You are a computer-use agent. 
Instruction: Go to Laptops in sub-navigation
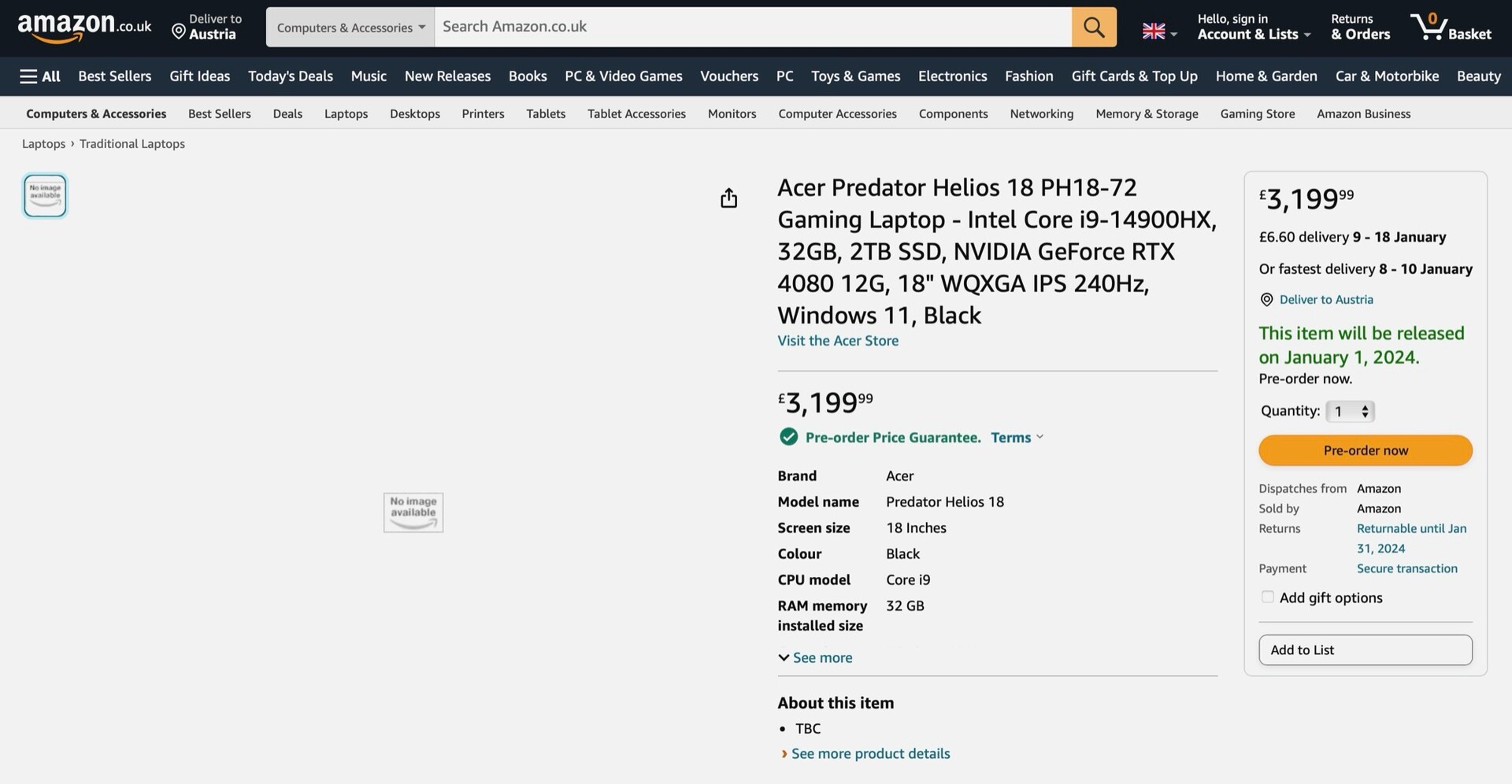coord(346,113)
